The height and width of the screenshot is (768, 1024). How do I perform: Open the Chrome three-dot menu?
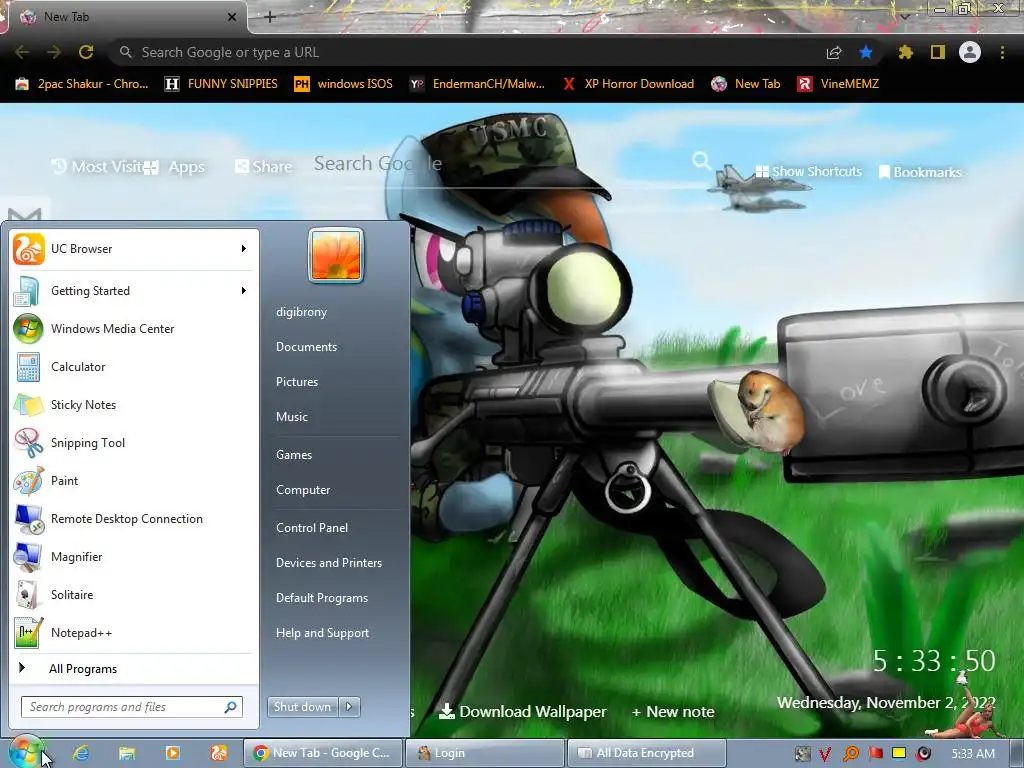[x=1002, y=52]
